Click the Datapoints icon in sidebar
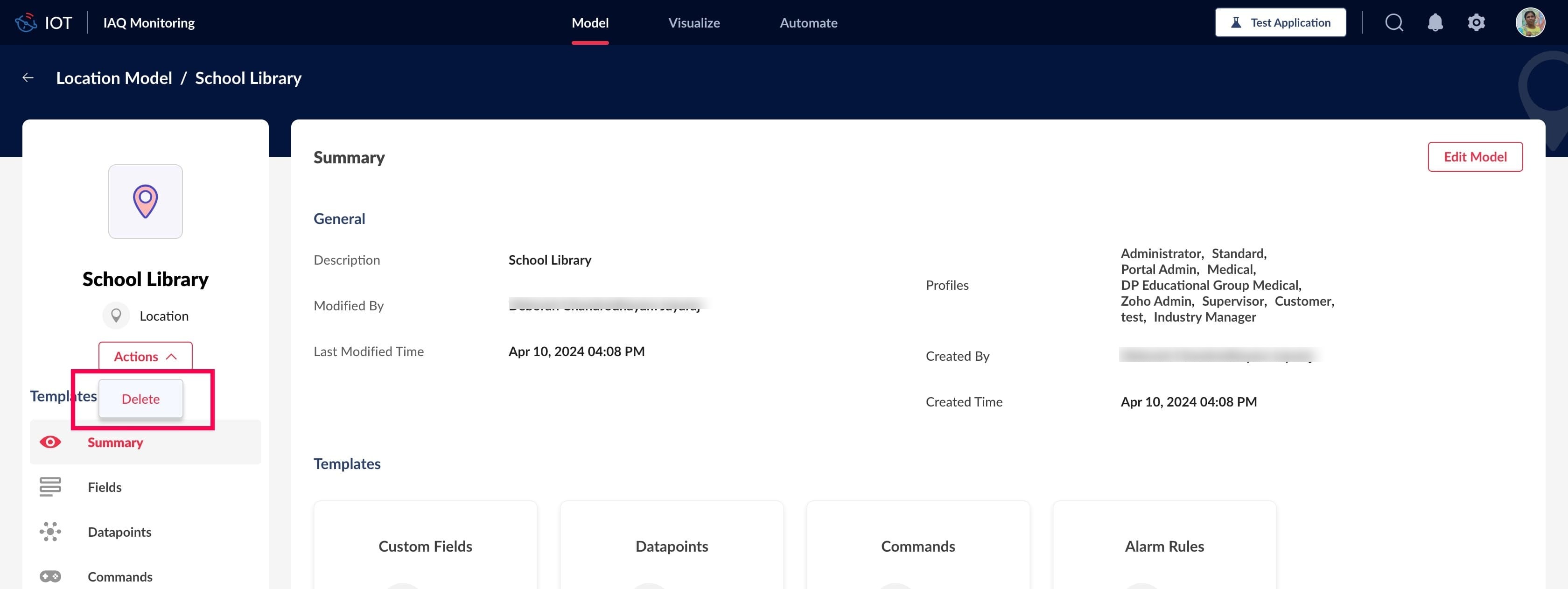The width and height of the screenshot is (1568, 589). (50, 532)
